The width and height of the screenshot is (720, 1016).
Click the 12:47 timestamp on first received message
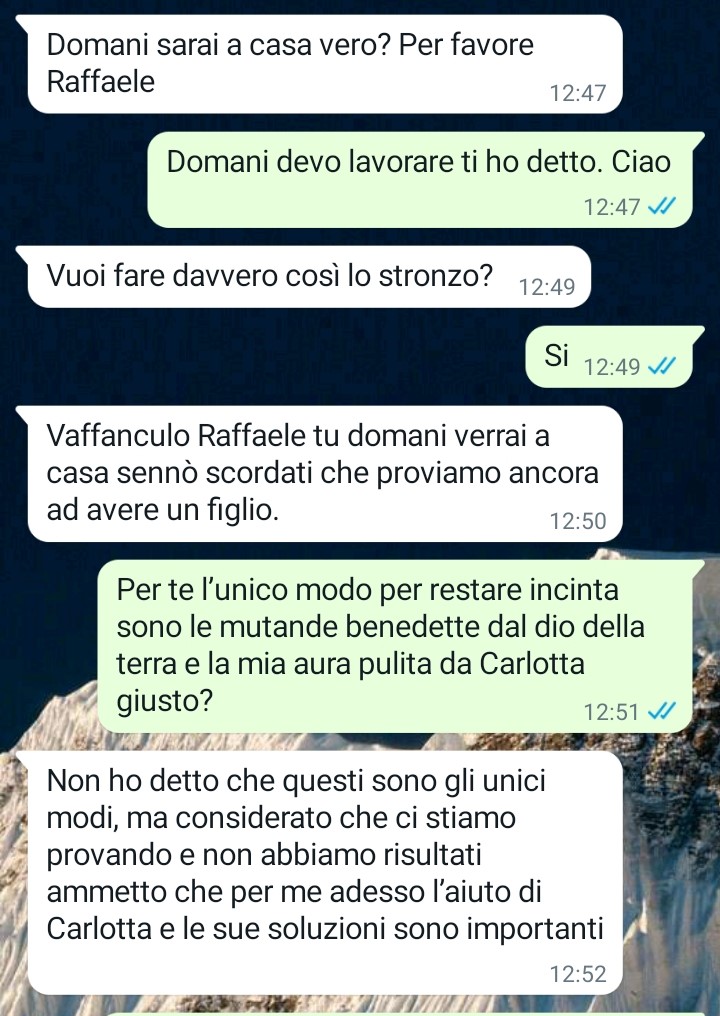(578, 93)
